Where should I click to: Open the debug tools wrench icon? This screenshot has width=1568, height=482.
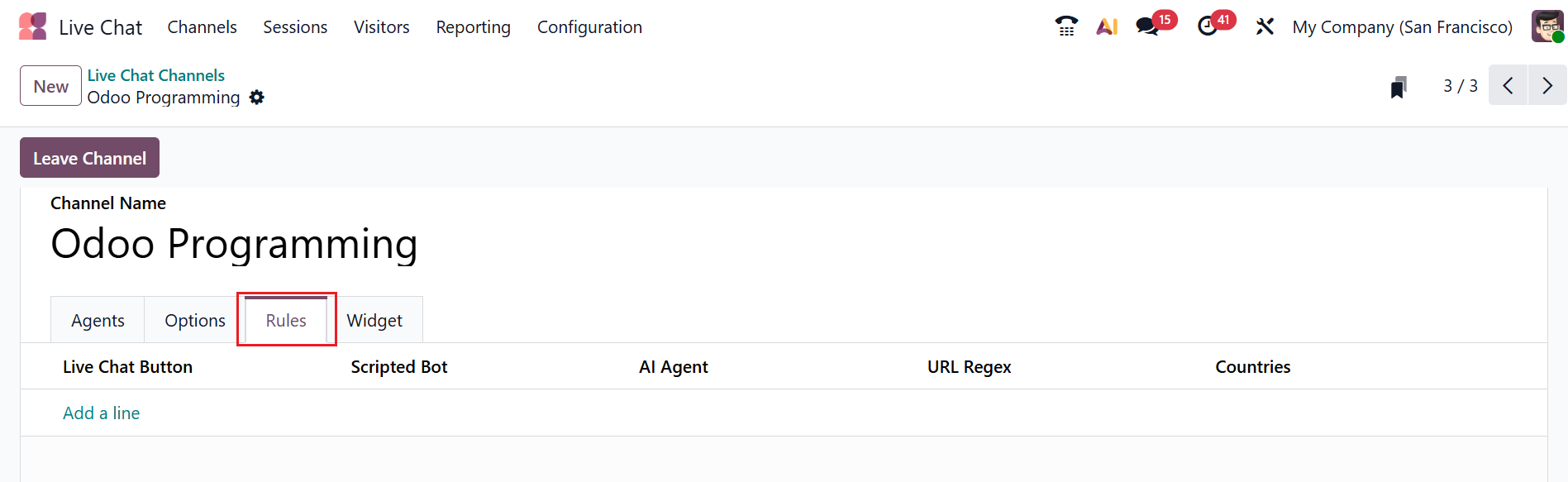pos(1265,26)
